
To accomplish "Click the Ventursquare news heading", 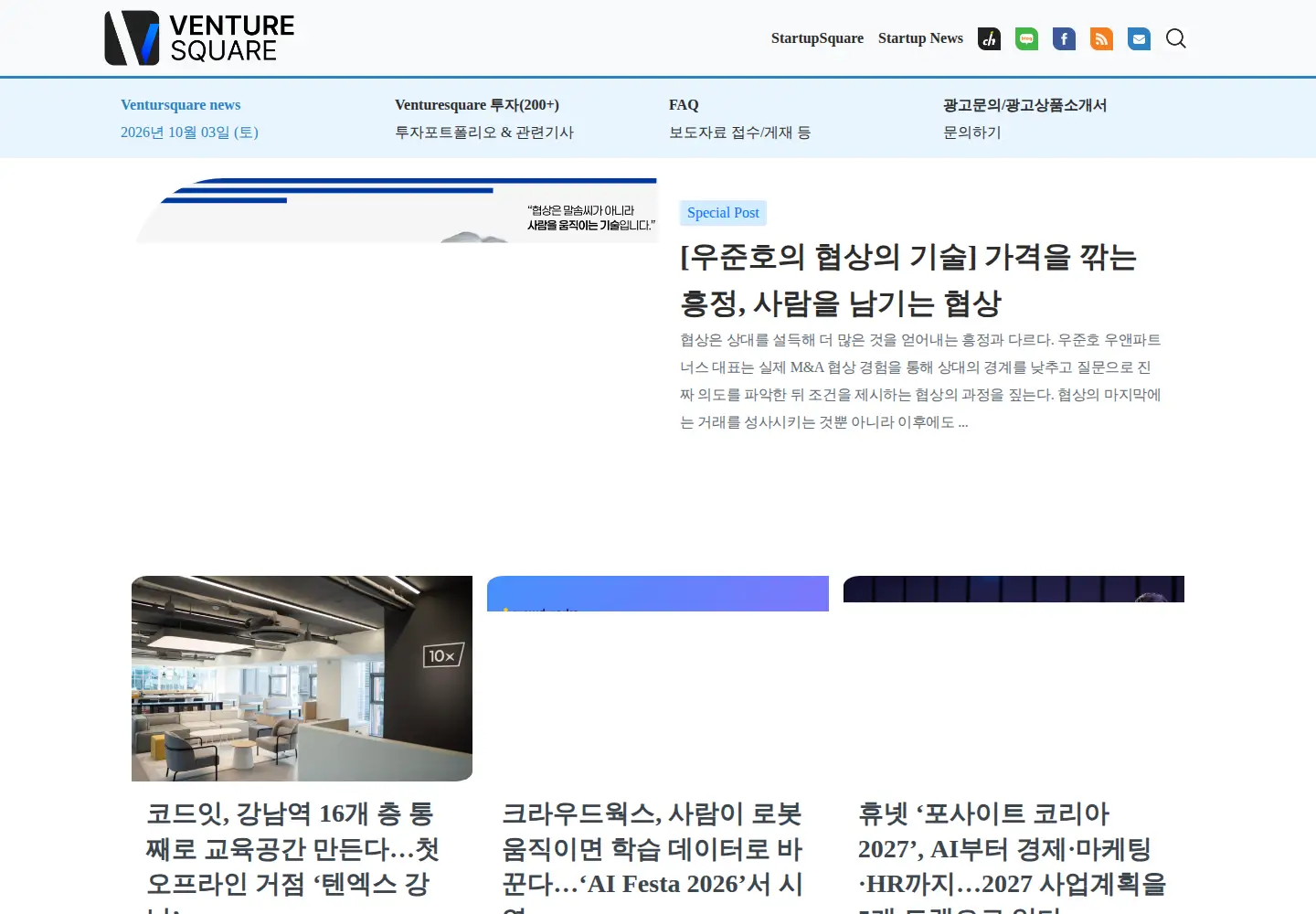I will (x=181, y=105).
